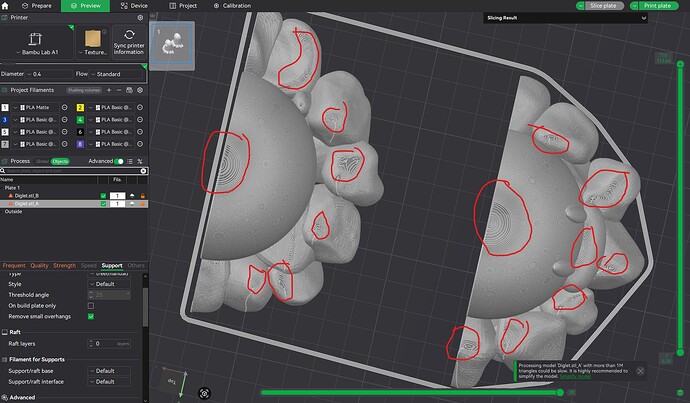Toggle the Advanced mode switch

[x=119, y=161]
